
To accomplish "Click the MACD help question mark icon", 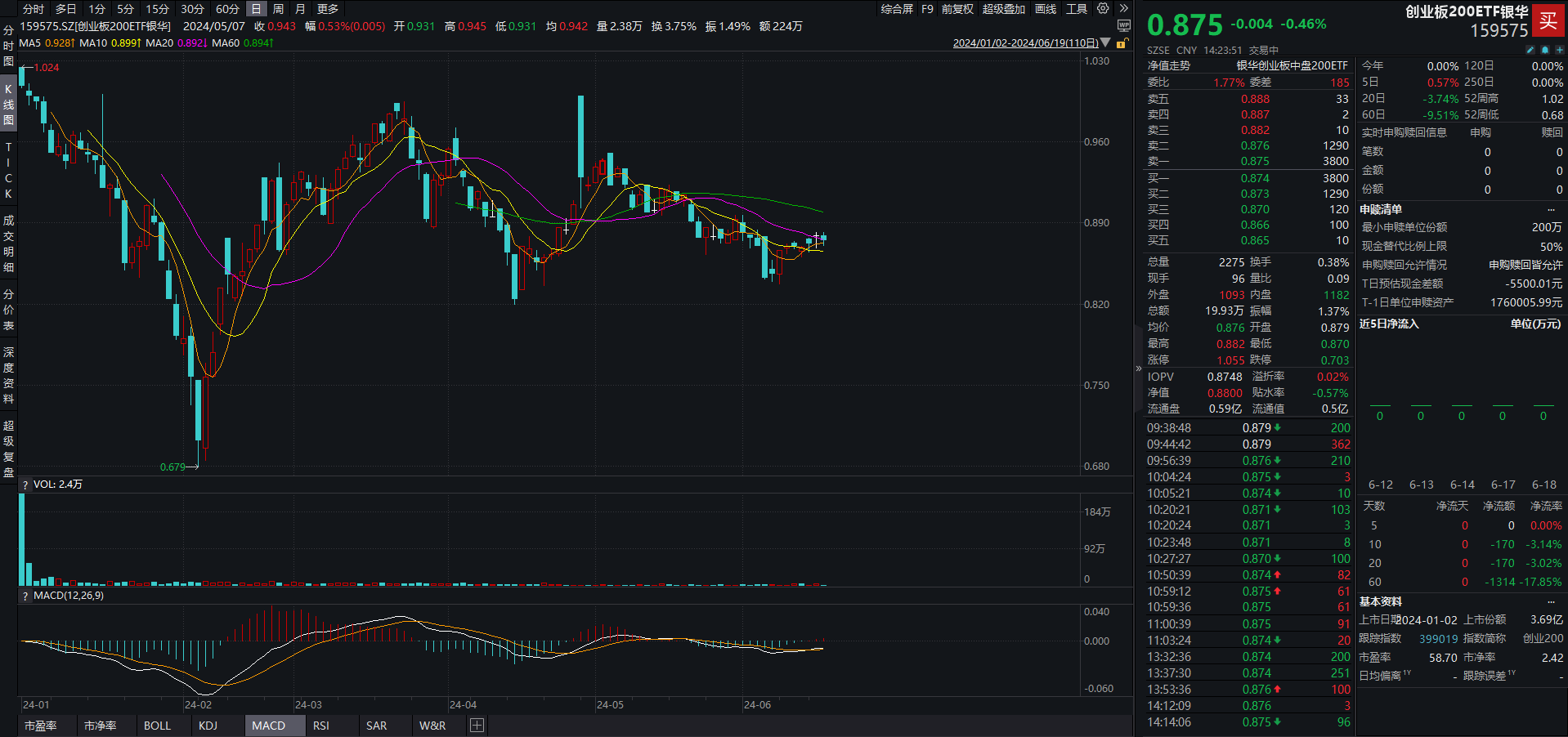I will pyautogui.click(x=25, y=596).
